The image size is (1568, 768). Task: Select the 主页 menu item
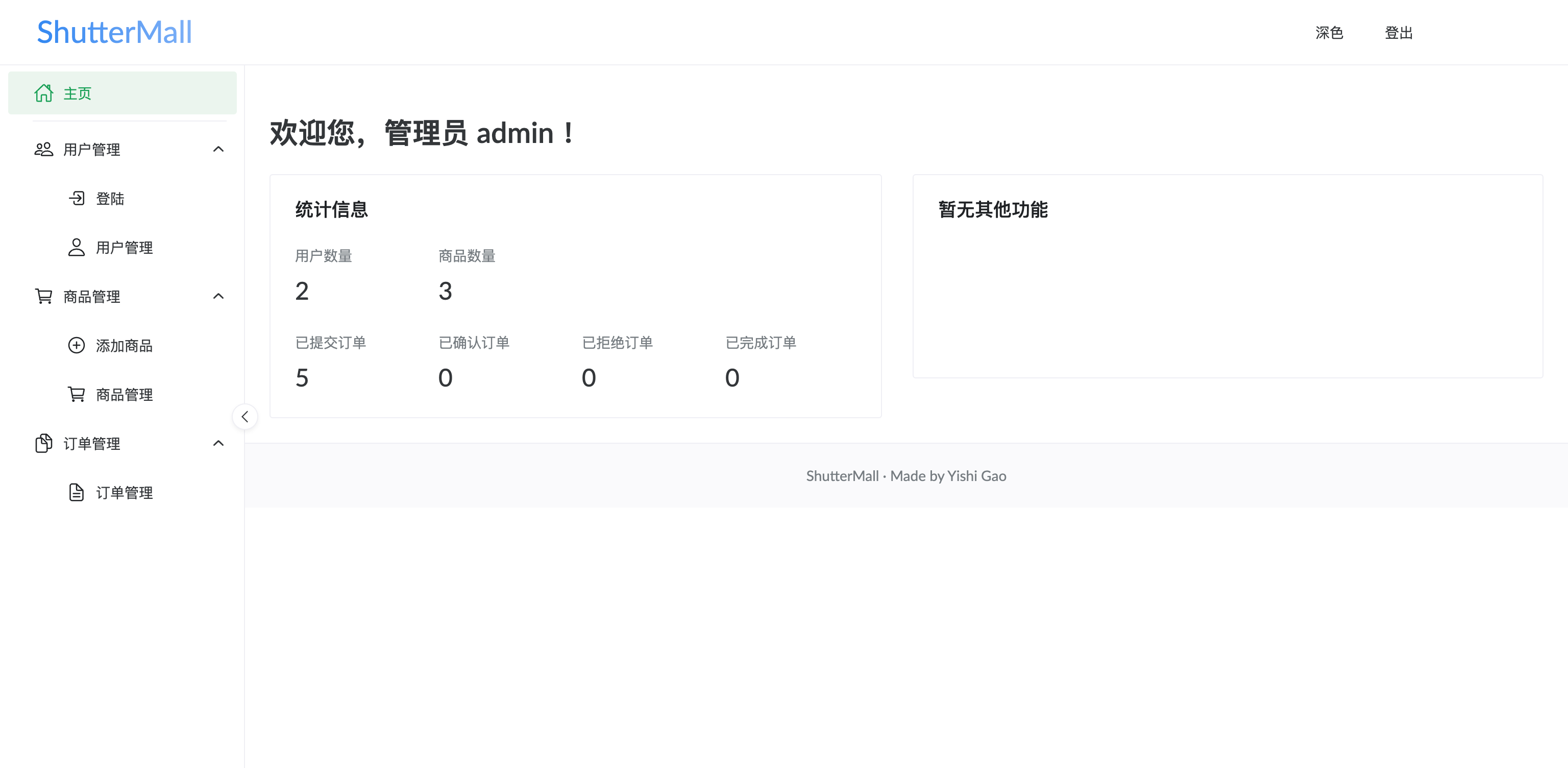77,93
